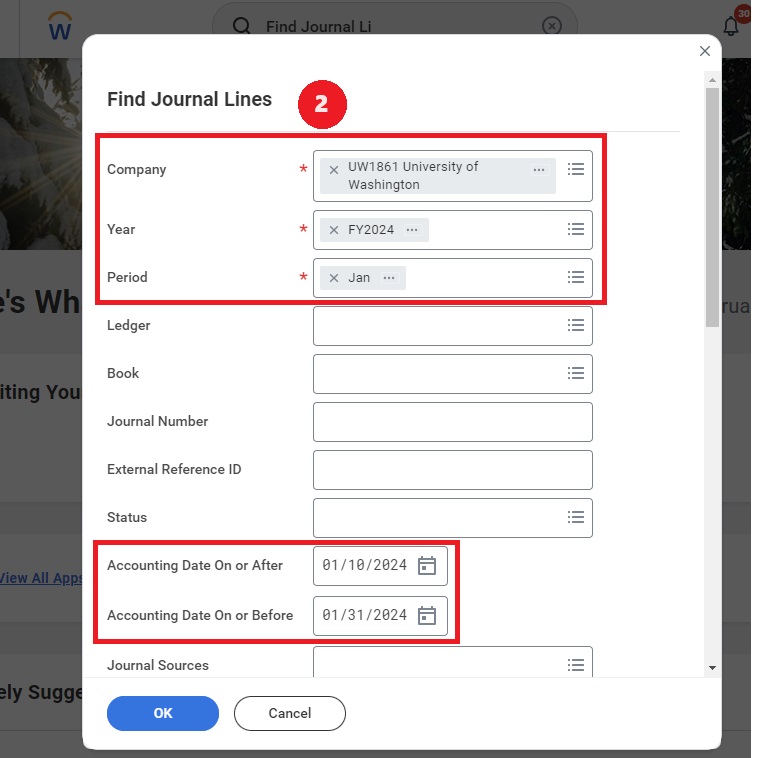Click the Cancel button
Screen dimensions: 781x758
tap(290, 713)
